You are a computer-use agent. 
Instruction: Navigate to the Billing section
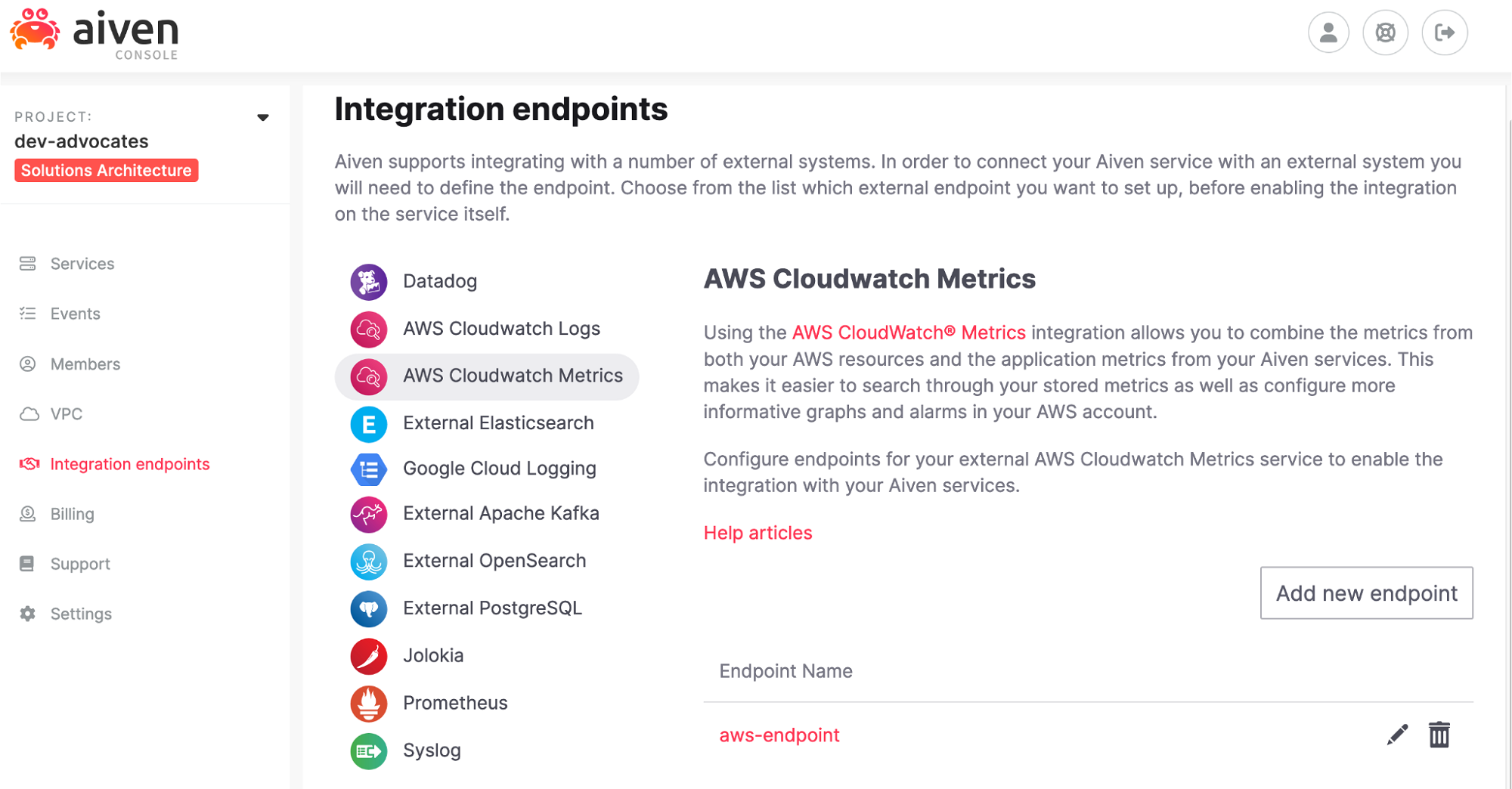tap(72, 514)
